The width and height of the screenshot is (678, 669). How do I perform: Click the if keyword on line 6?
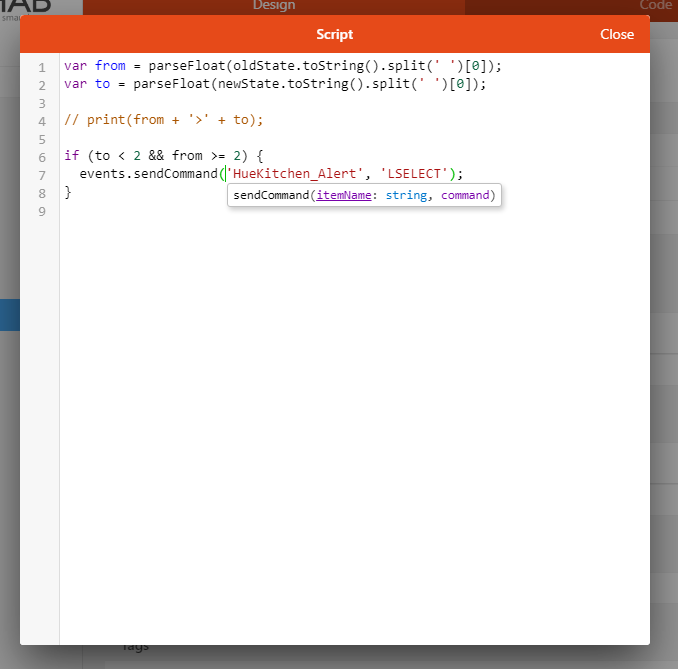(x=71, y=156)
